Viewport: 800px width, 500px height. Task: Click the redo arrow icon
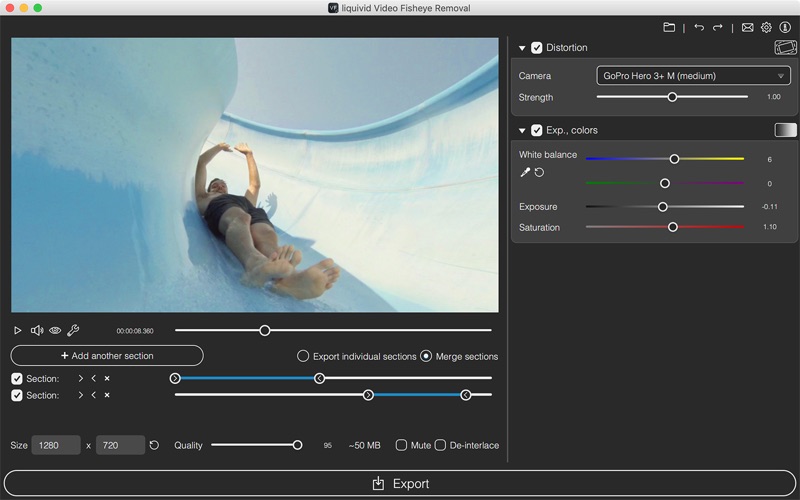[x=718, y=28]
